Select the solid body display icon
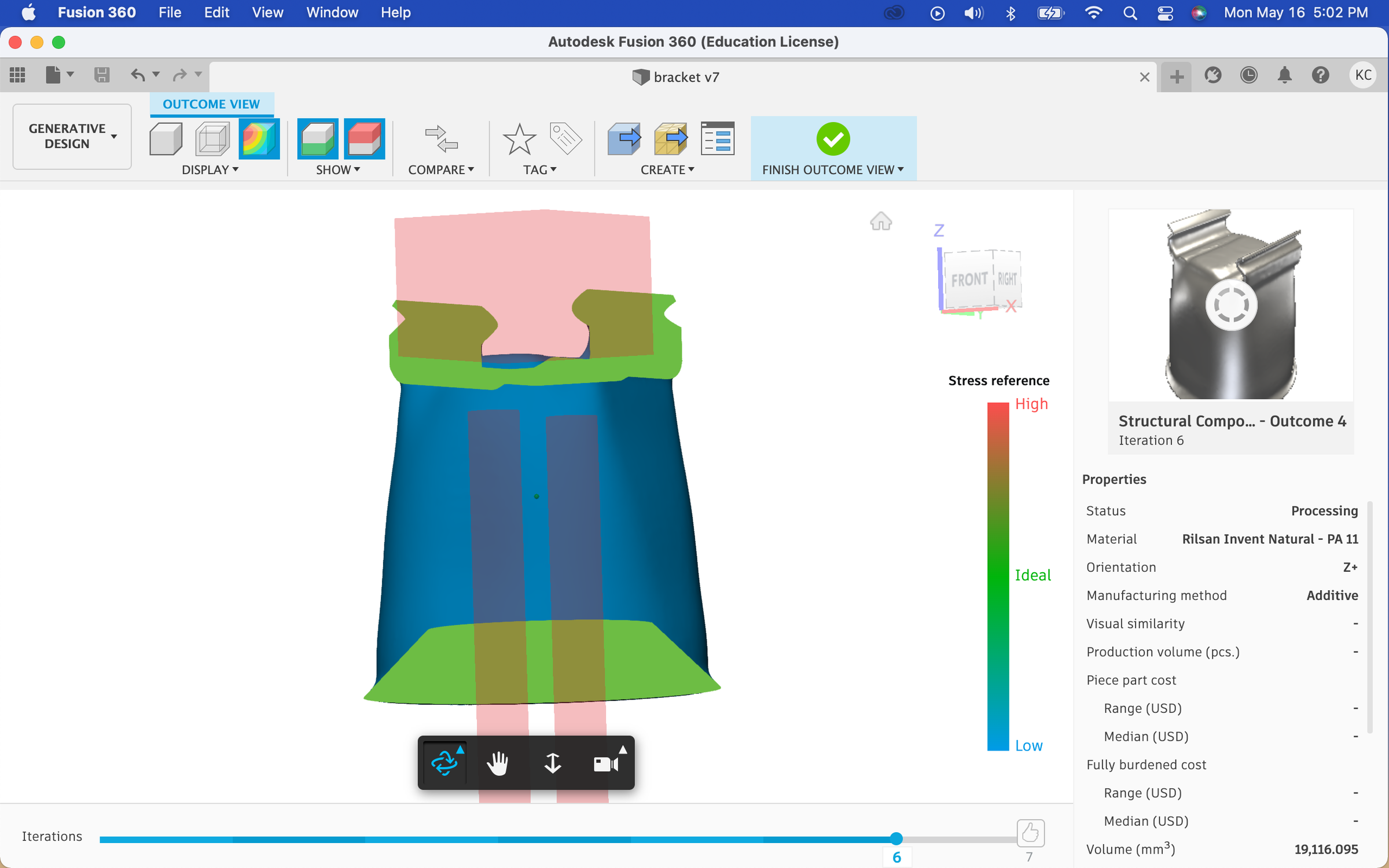 166,139
